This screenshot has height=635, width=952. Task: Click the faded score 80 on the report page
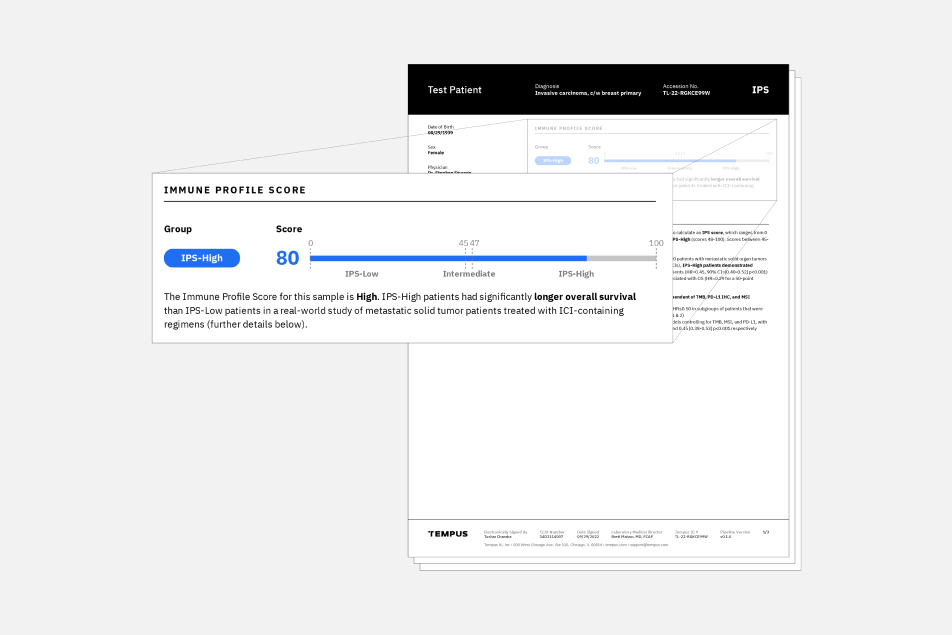tap(593, 161)
